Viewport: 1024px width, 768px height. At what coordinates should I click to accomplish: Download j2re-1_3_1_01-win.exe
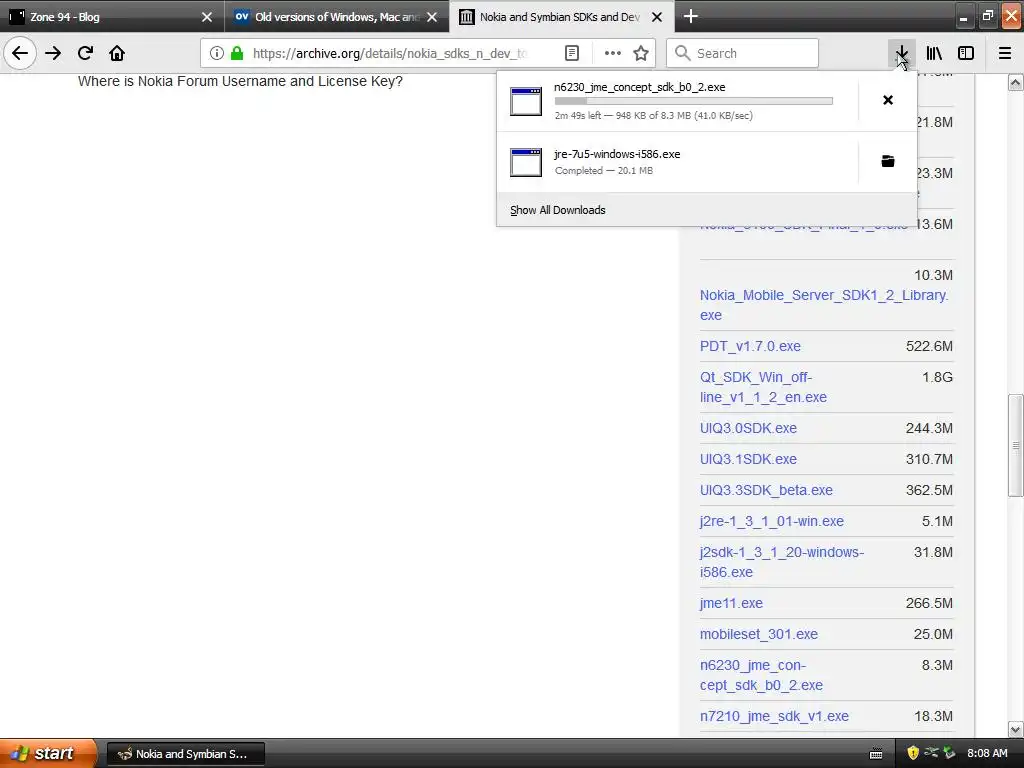772,521
